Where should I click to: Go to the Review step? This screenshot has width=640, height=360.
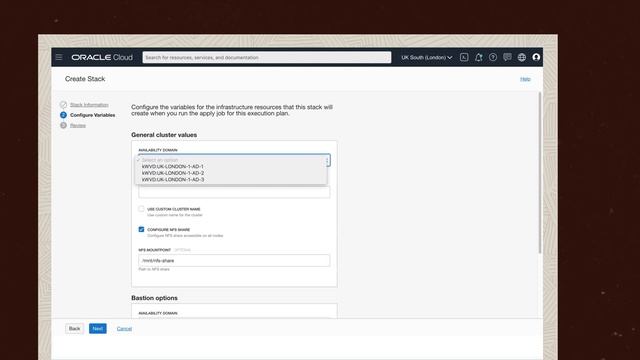point(78,125)
